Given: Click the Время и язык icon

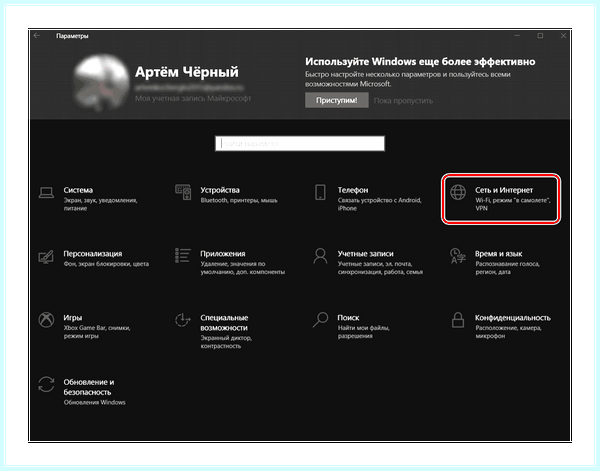Looking at the screenshot, I should pos(458,256).
